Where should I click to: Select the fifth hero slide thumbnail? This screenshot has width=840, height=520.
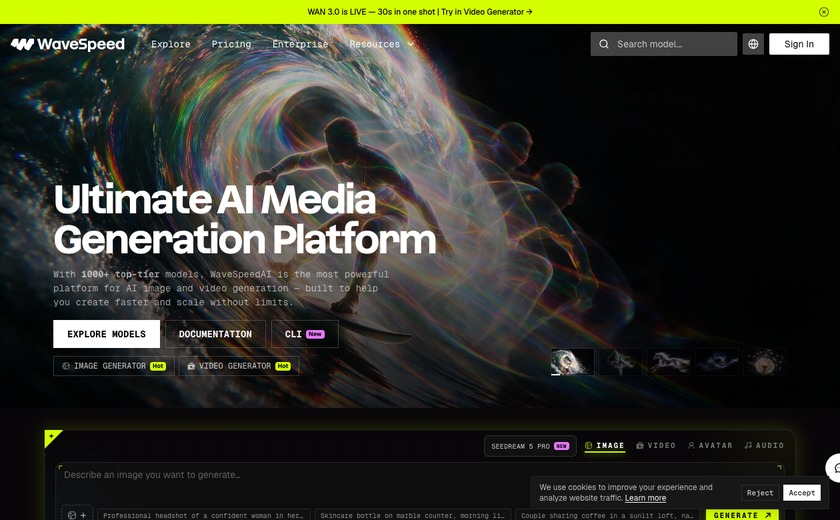tap(764, 361)
